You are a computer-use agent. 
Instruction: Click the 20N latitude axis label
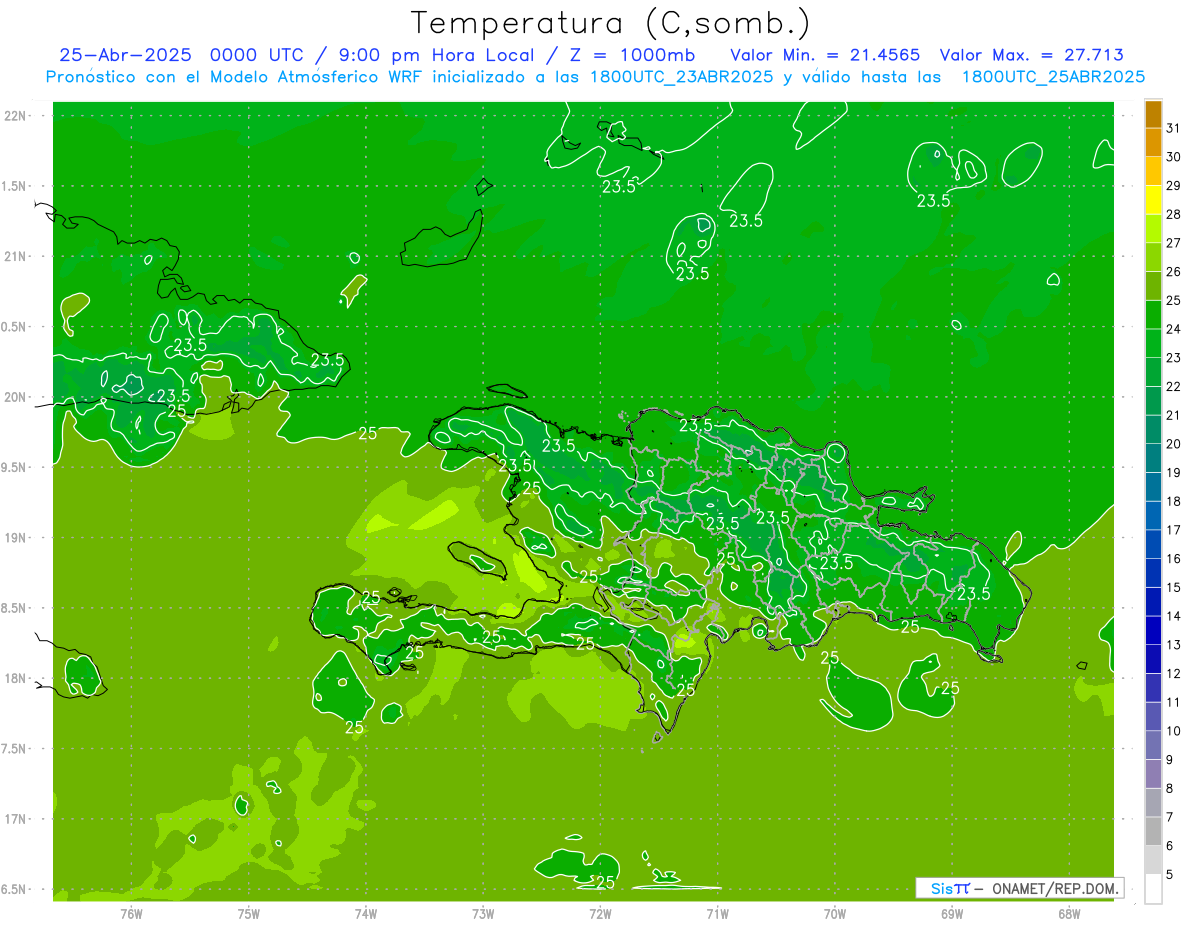tap(15, 398)
